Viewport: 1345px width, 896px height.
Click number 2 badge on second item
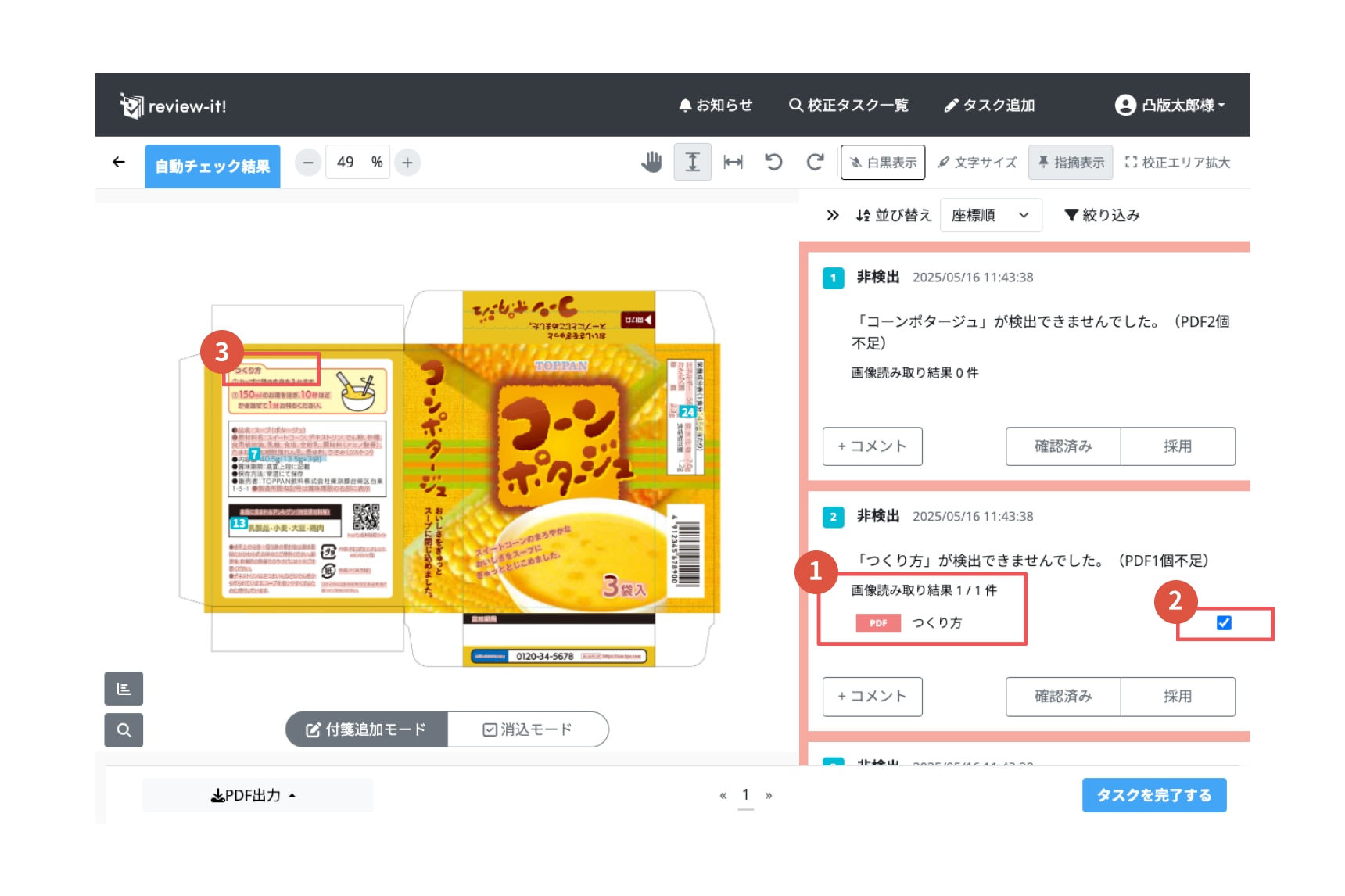(x=834, y=517)
